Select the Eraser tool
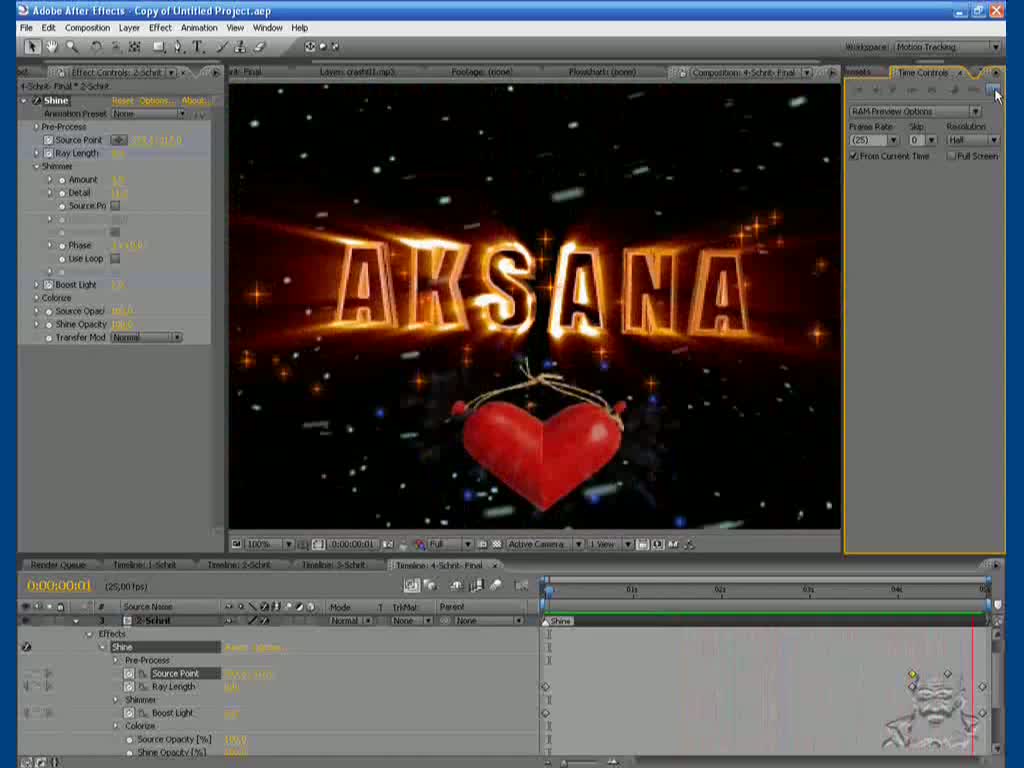 (x=260, y=47)
